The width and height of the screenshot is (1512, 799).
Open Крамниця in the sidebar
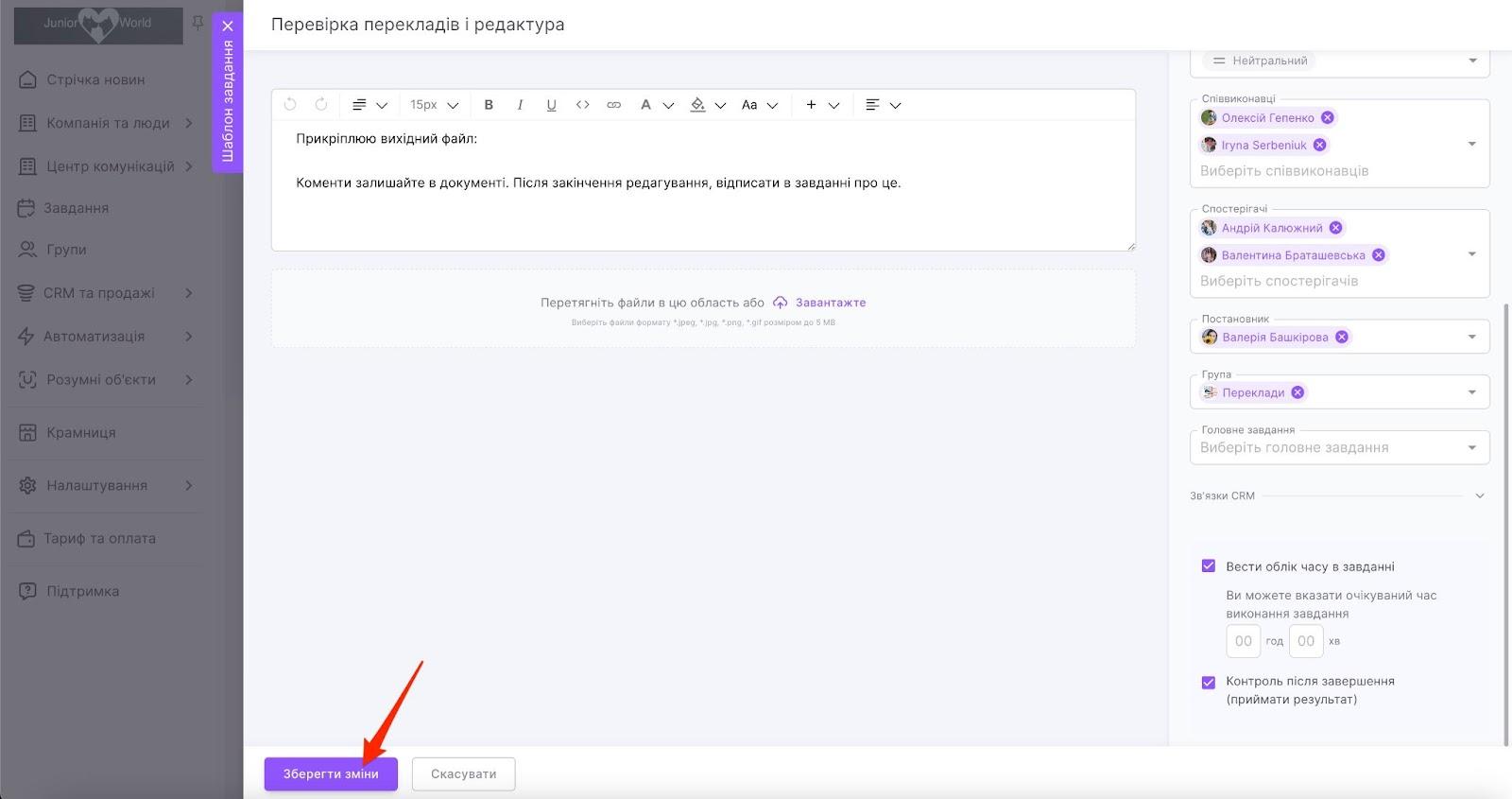pos(81,433)
